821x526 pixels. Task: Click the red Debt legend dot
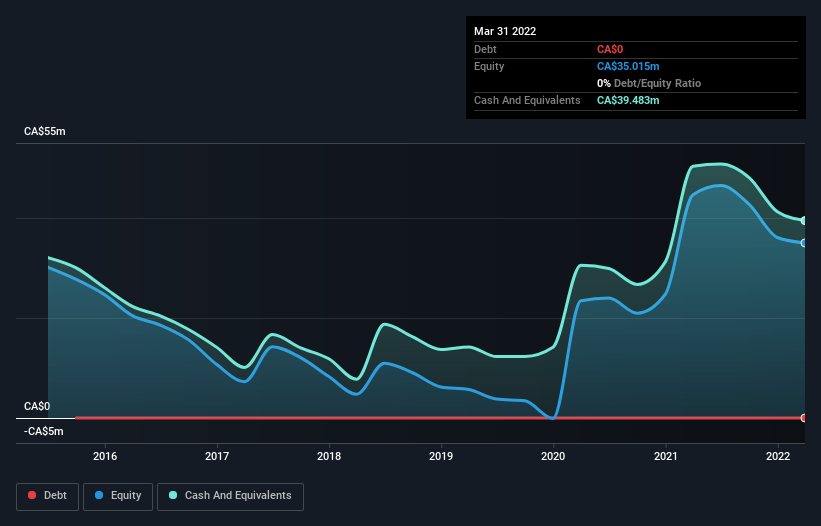tap(32, 495)
